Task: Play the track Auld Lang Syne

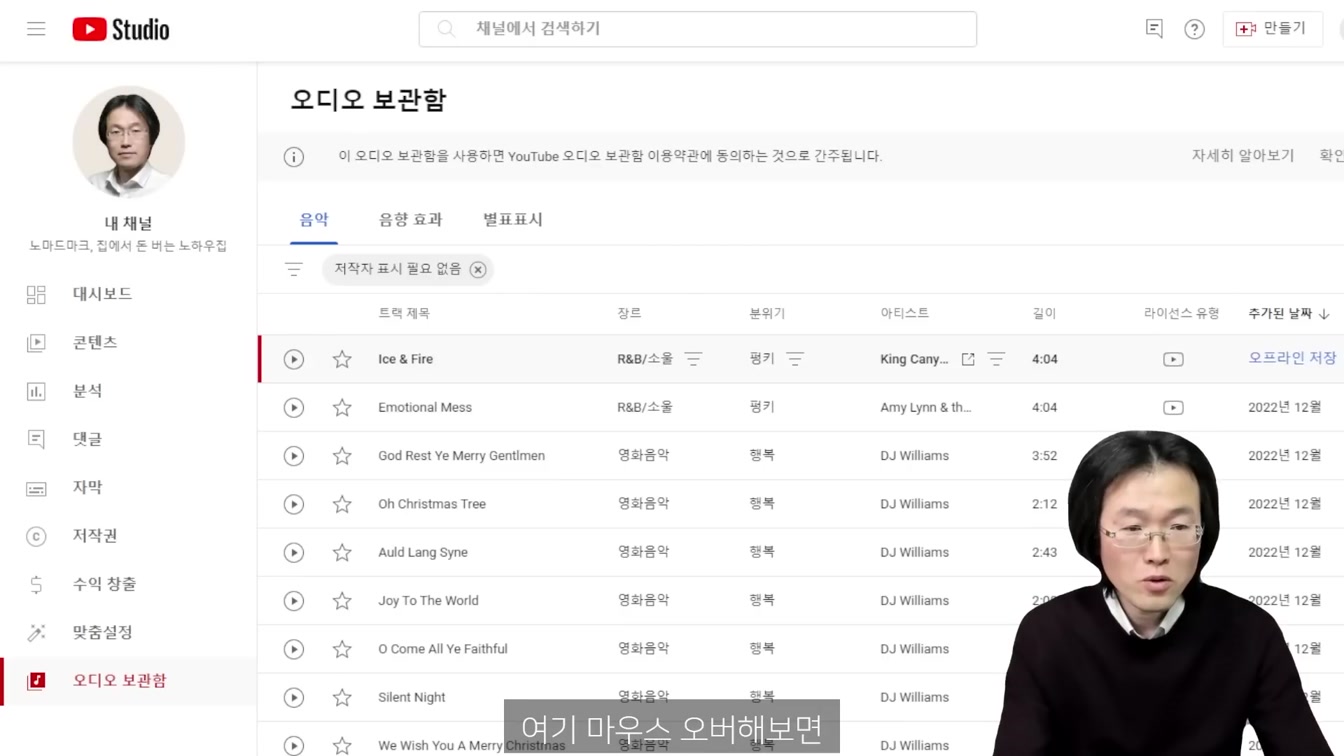Action: [293, 552]
